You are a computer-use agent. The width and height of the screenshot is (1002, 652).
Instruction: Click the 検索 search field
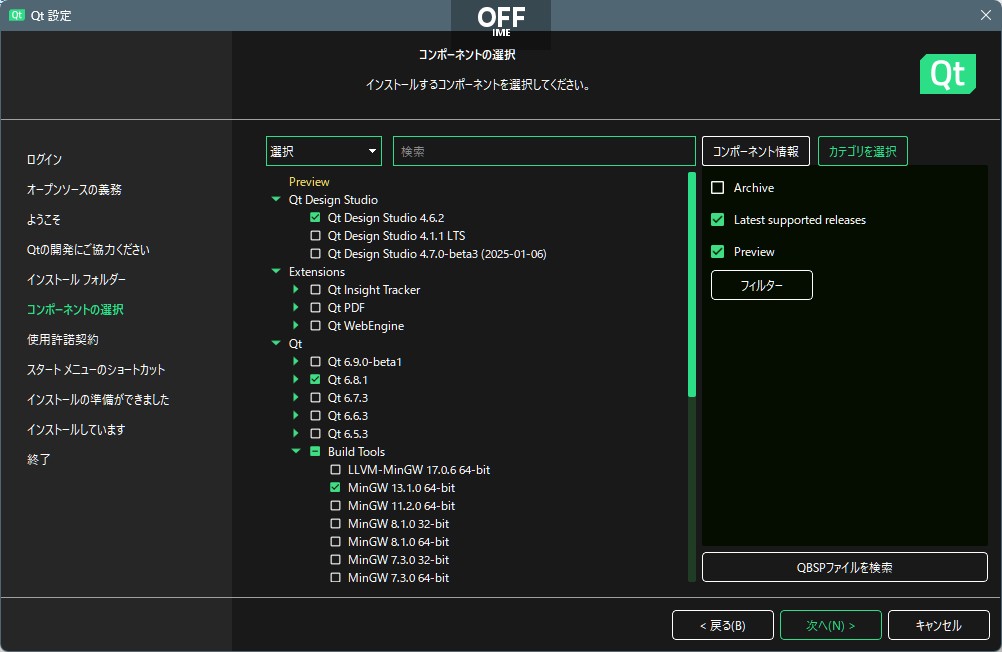coord(544,151)
